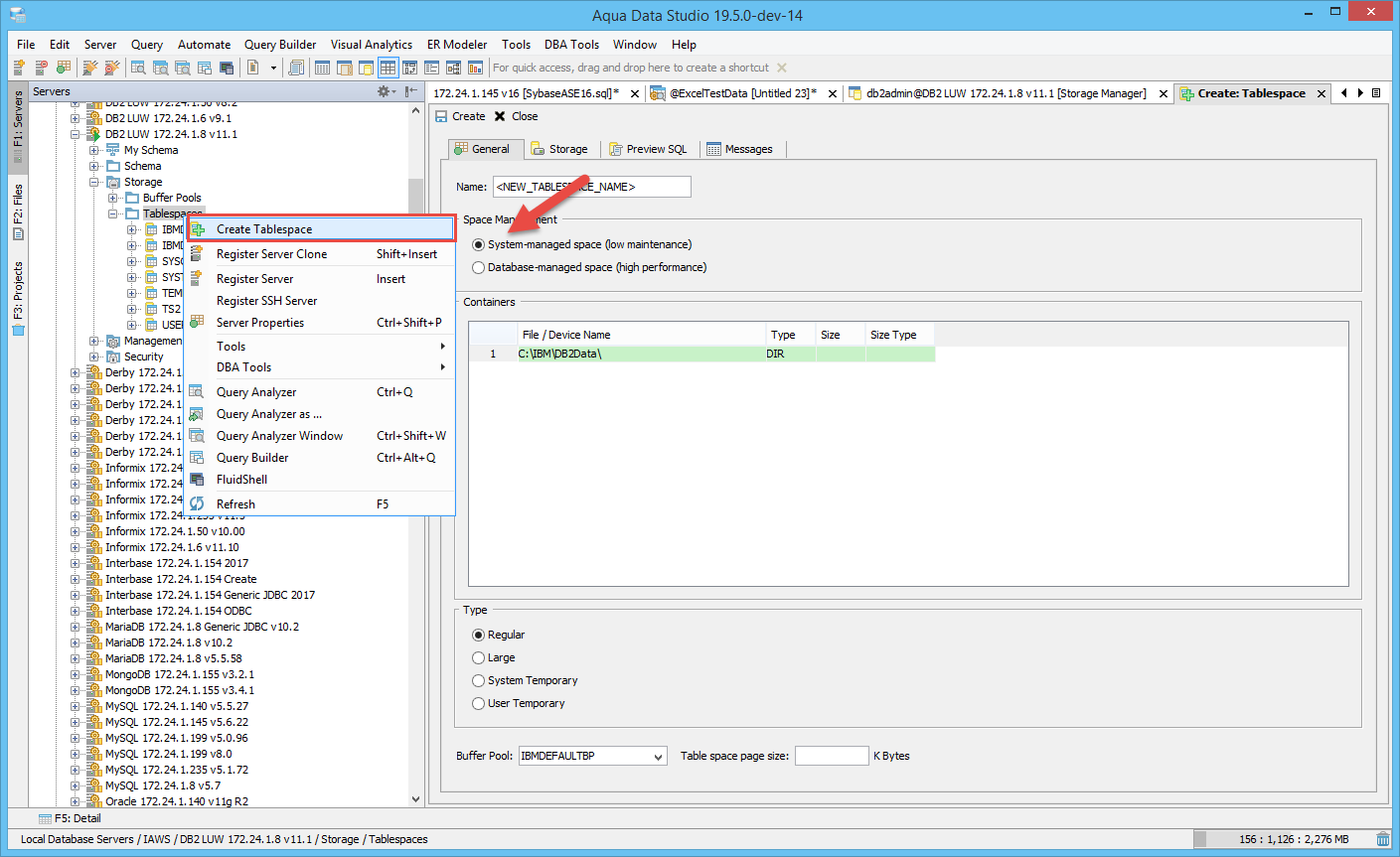1400x857 pixels.
Task: Click the Register Server icon in the main toolbar
Action: coord(19,68)
